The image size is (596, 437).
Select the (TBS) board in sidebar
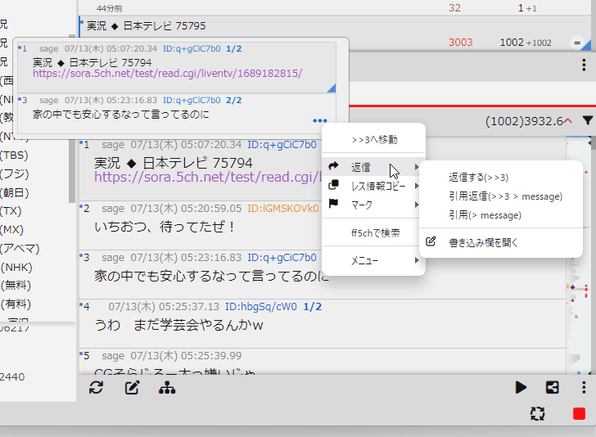(x=14, y=155)
